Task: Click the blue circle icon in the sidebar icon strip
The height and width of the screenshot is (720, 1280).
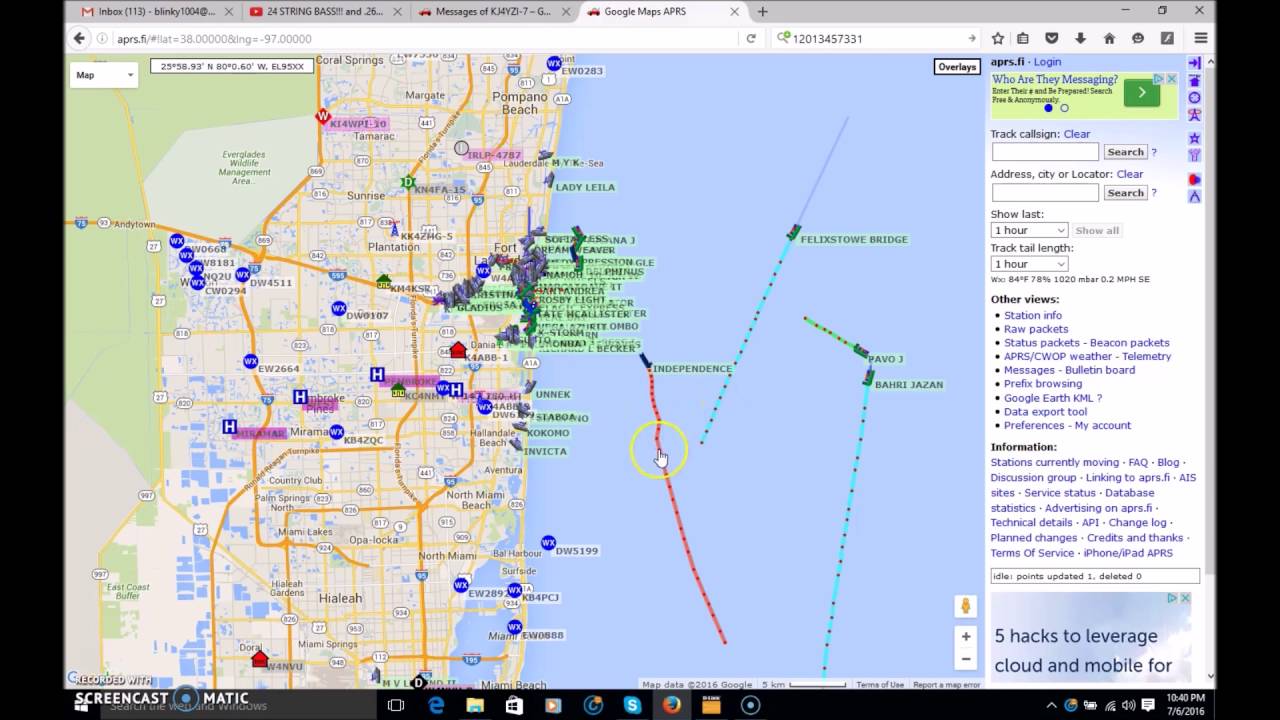Action: (1194, 98)
